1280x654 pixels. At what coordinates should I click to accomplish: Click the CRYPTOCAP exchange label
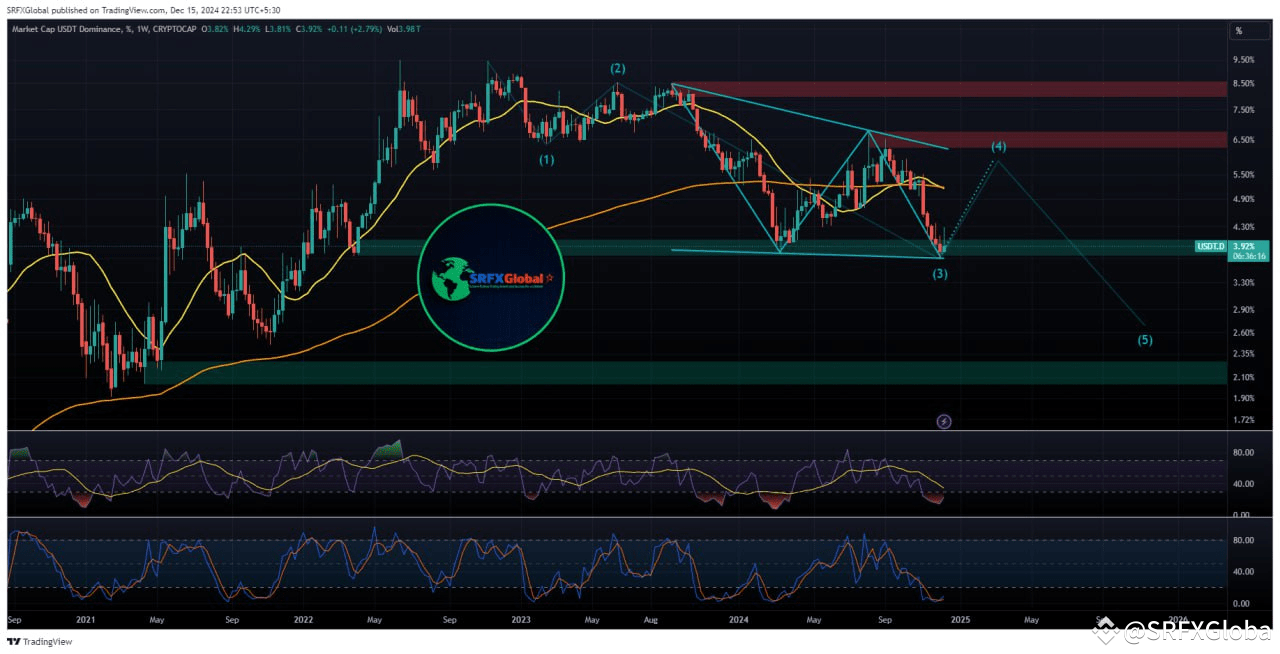tap(173, 31)
